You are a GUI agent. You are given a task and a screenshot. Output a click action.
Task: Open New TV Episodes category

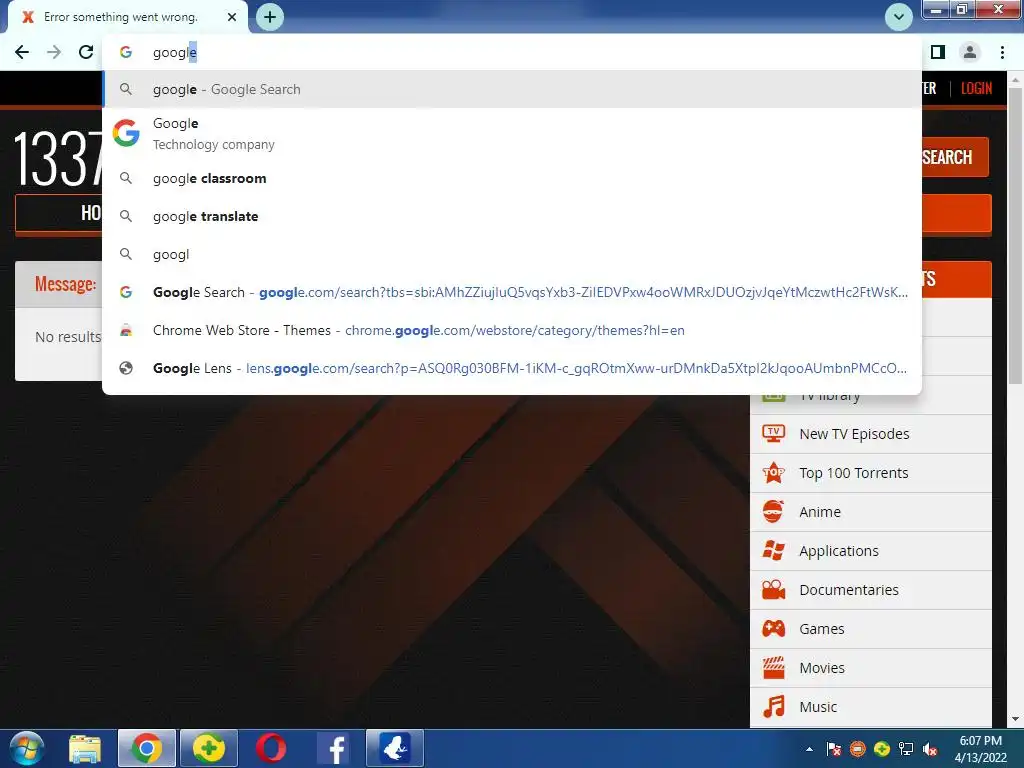click(854, 434)
